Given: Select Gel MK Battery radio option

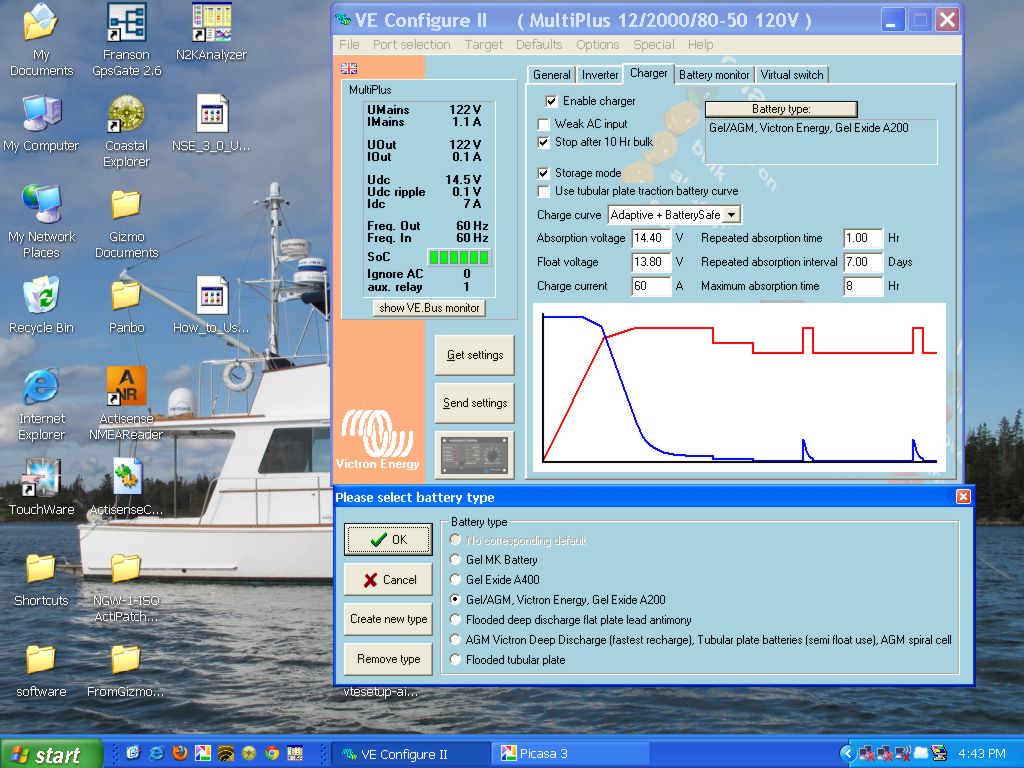Looking at the screenshot, I should [x=456, y=560].
